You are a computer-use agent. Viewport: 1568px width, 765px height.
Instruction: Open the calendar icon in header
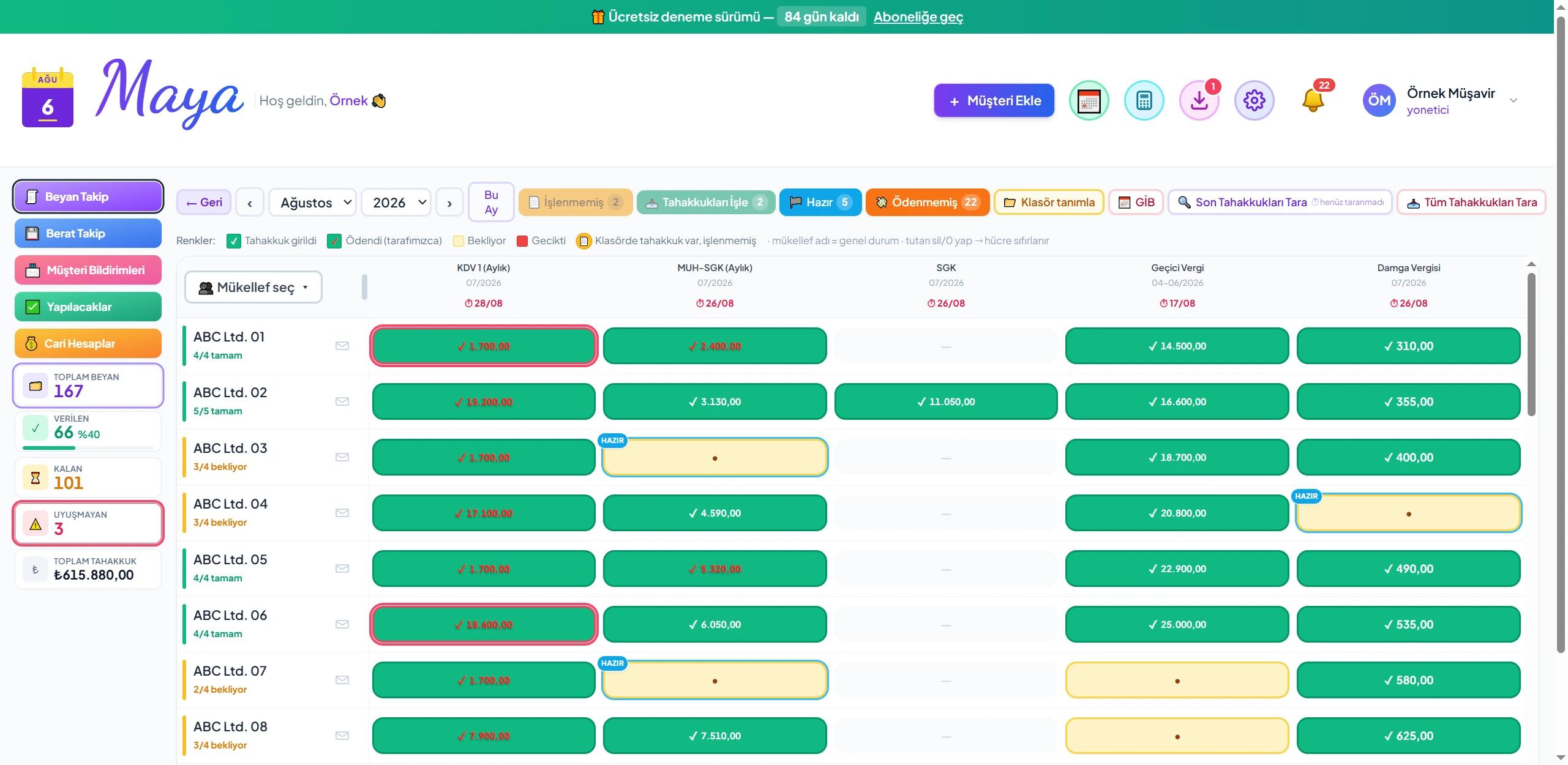pyautogui.click(x=1089, y=100)
